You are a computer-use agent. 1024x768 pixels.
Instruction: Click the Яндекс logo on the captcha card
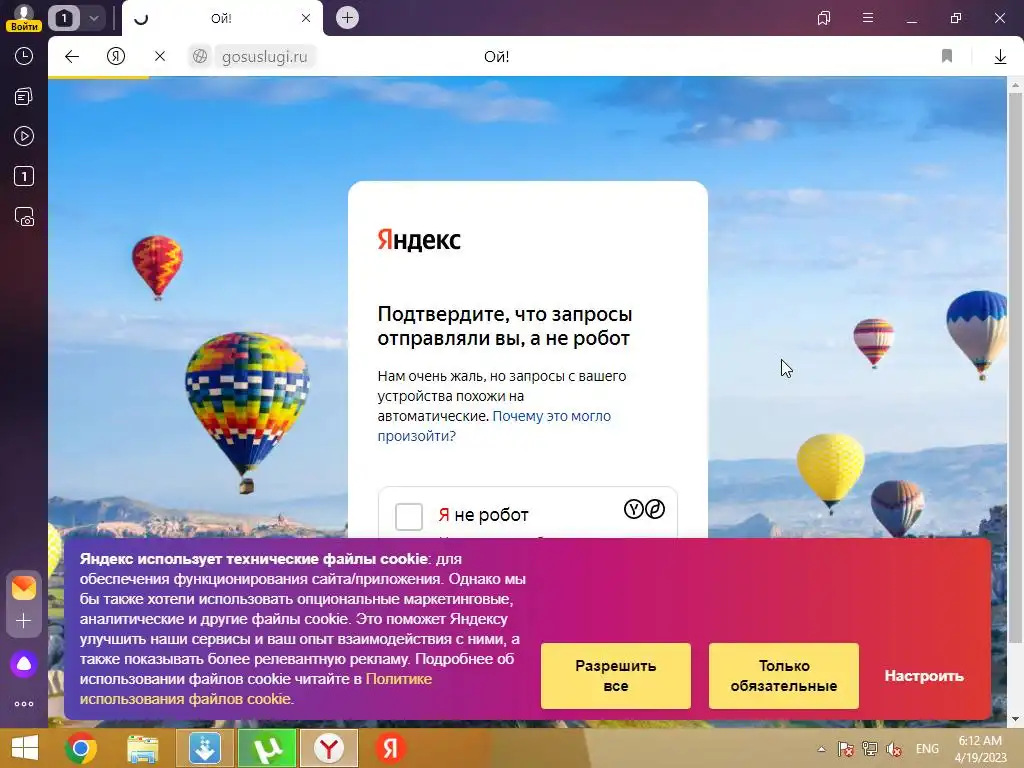pos(419,240)
